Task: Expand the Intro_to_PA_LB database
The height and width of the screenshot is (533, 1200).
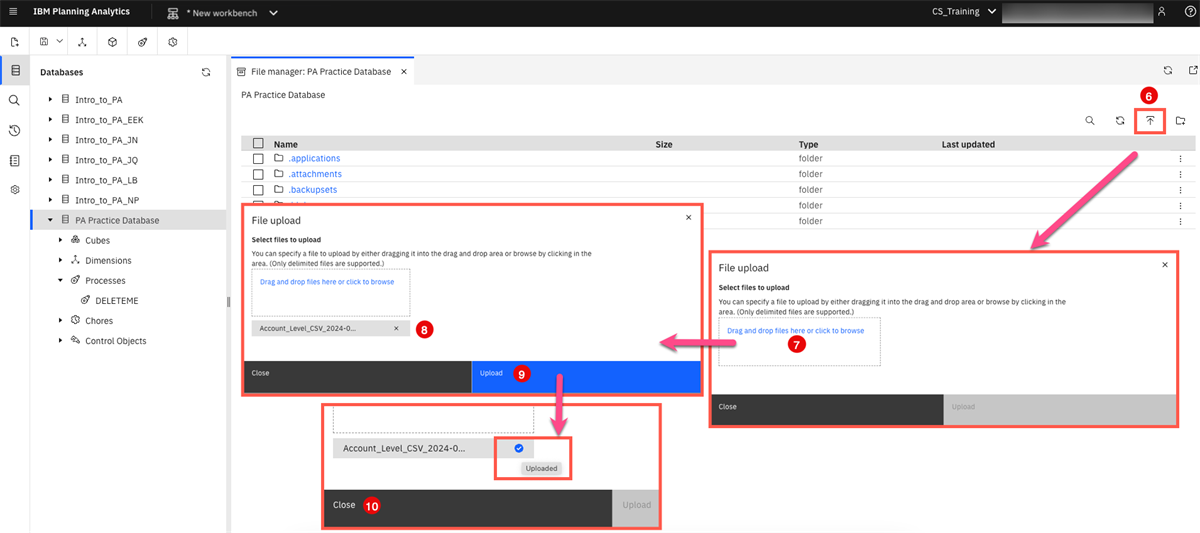Action: (x=50, y=180)
